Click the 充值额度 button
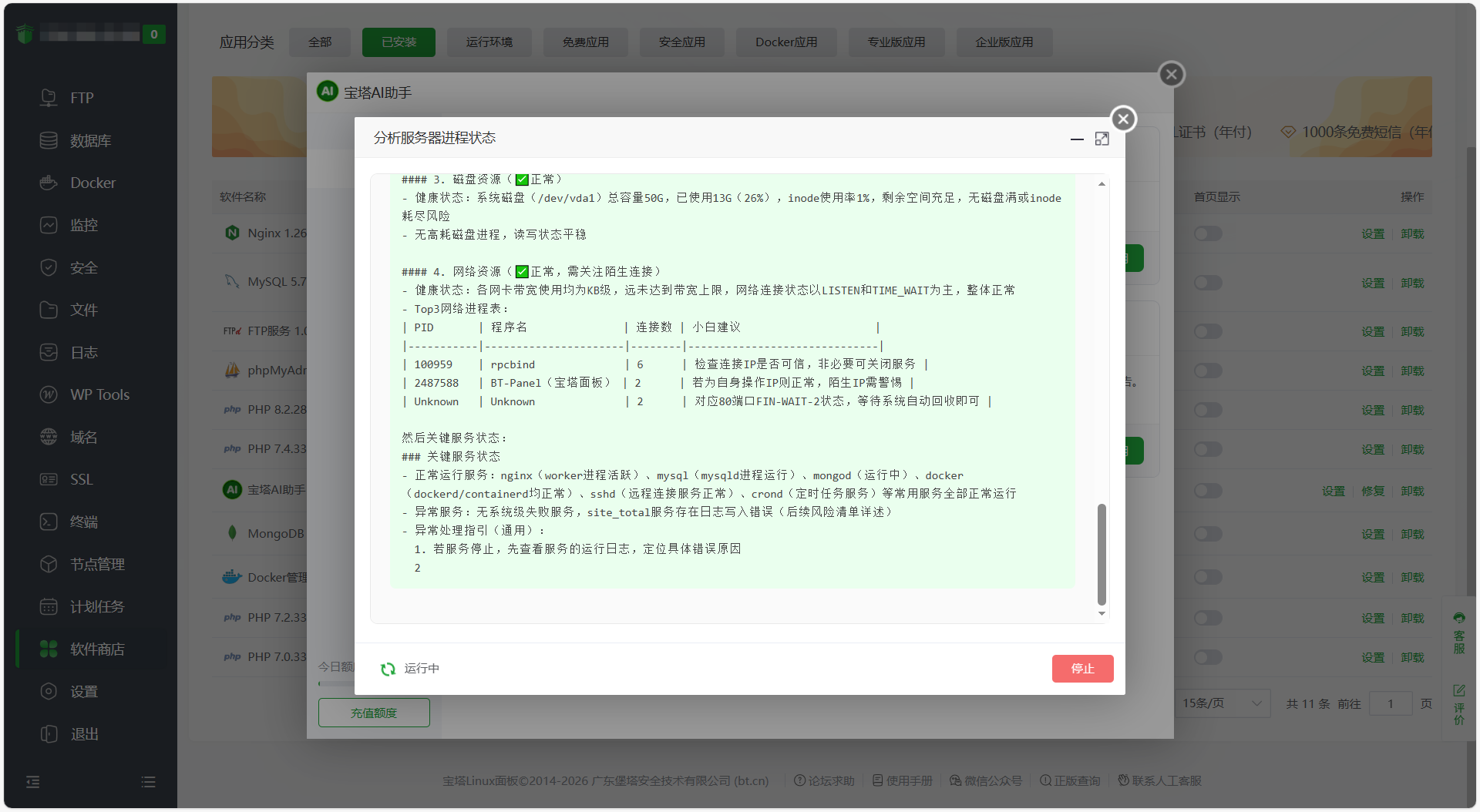This screenshot has width=1480, height=812. tap(374, 713)
